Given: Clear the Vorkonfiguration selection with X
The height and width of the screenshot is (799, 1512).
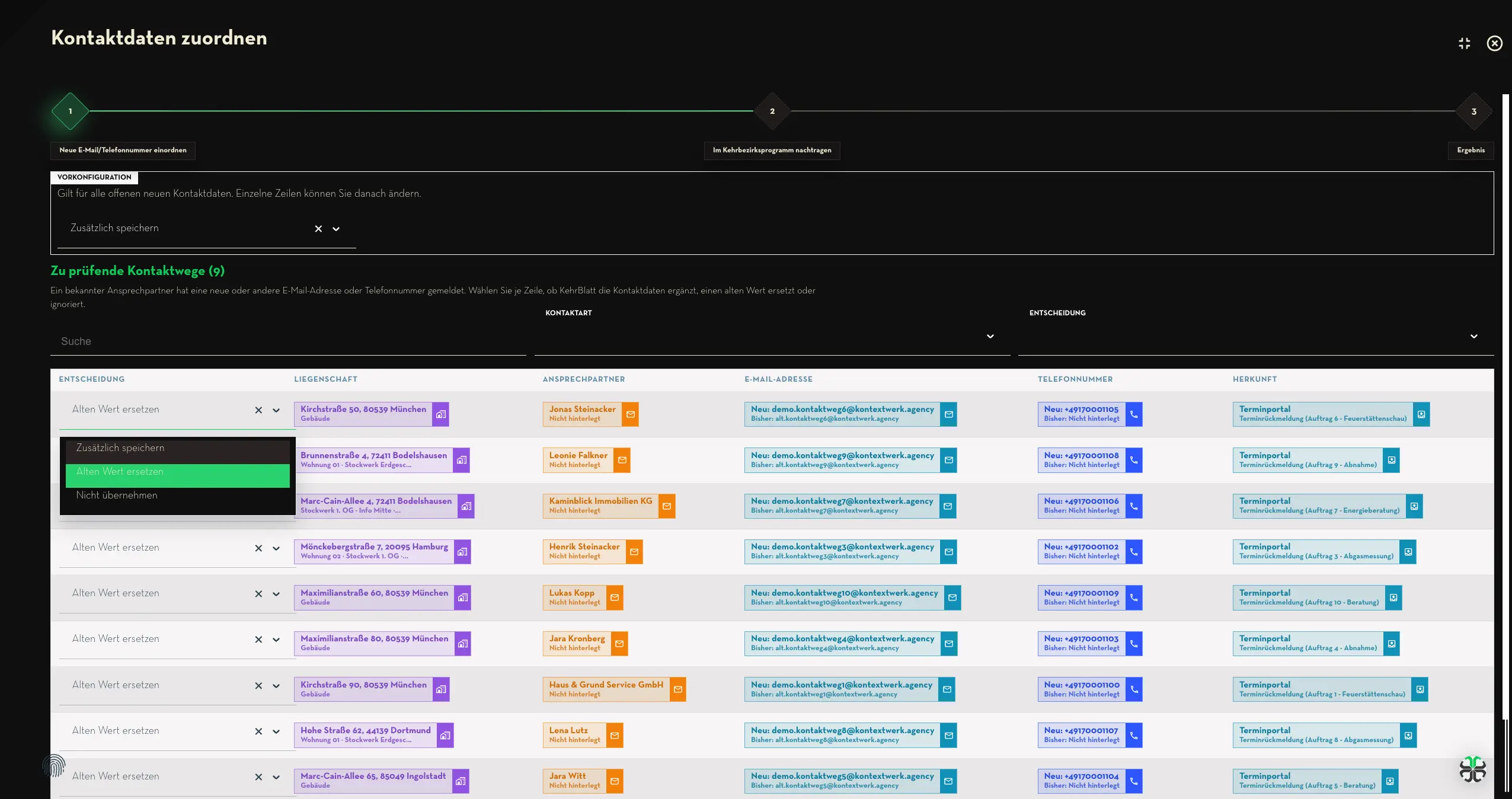Looking at the screenshot, I should pos(318,229).
